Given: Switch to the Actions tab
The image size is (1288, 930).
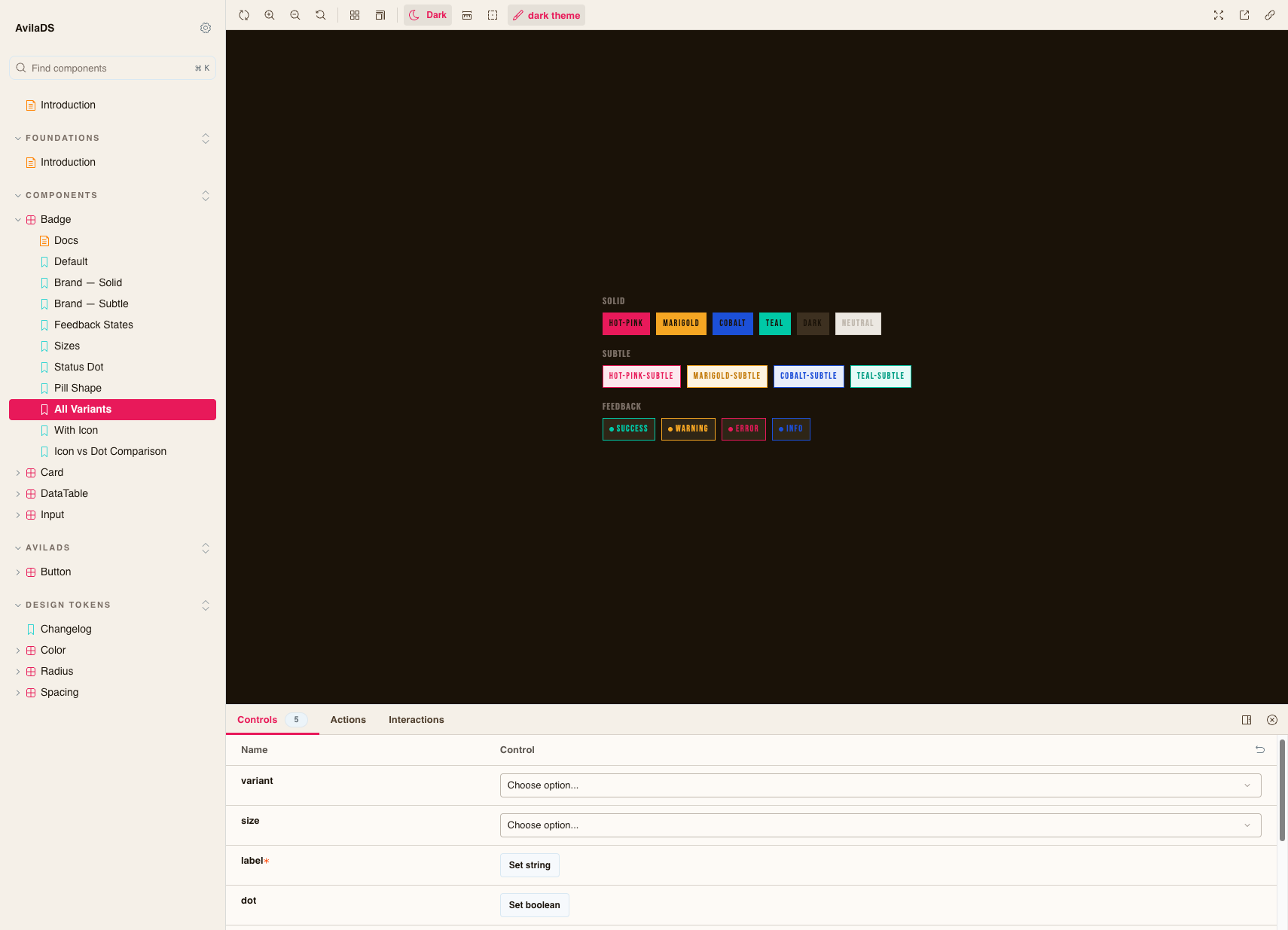Looking at the screenshot, I should point(347,719).
